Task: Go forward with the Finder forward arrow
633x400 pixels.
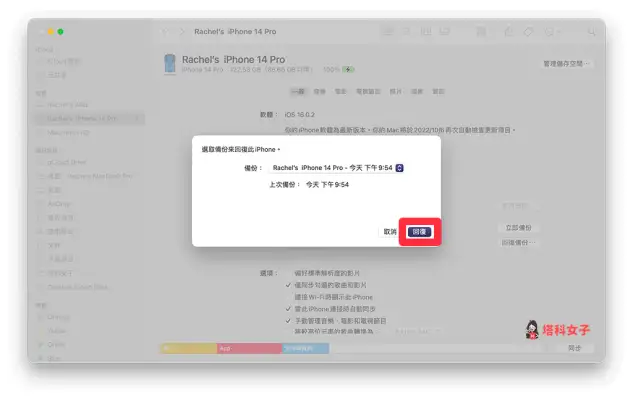Action: pyautogui.click(x=182, y=31)
